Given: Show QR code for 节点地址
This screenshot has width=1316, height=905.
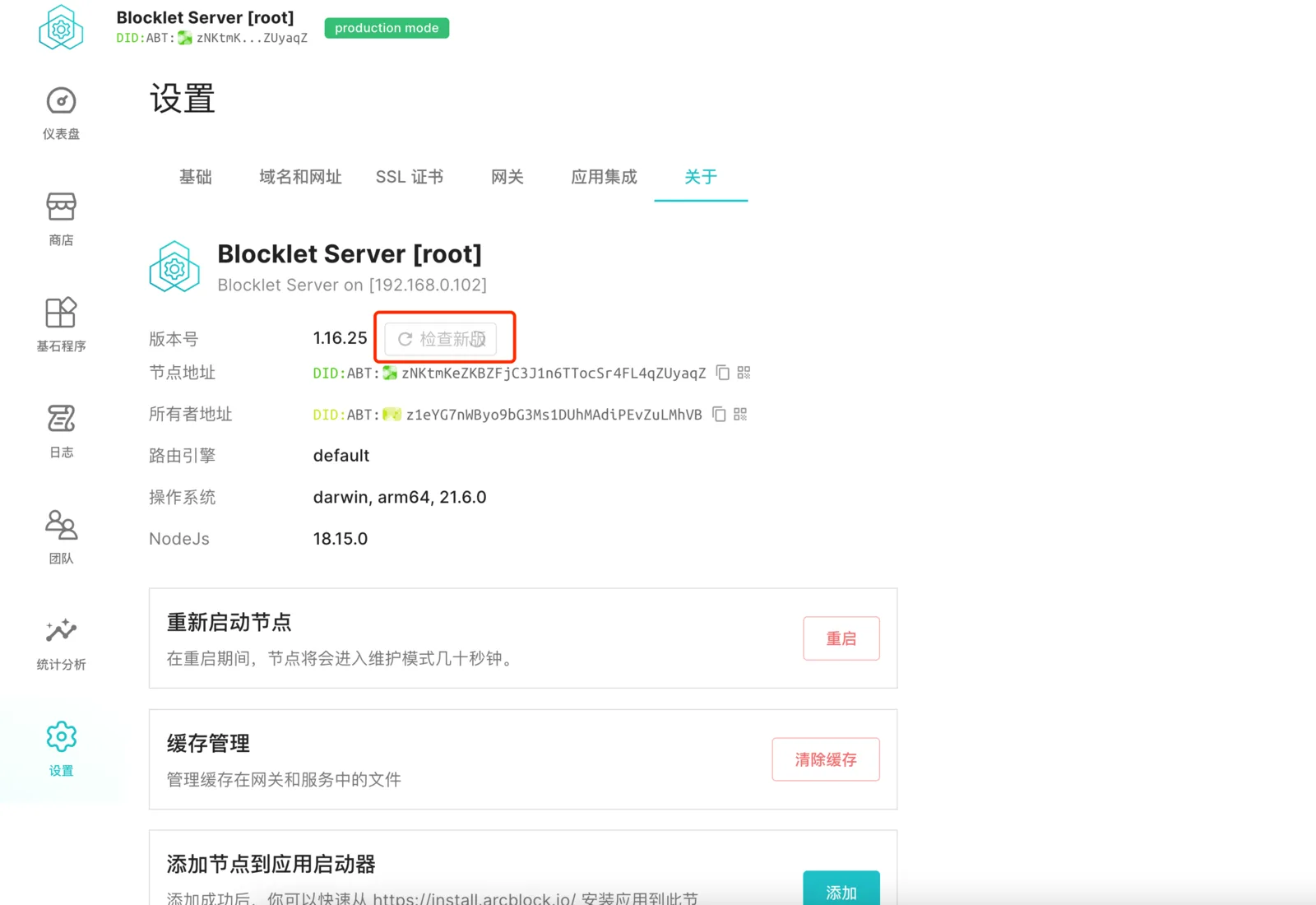Looking at the screenshot, I should pyautogui.click(x=744, y=373).
